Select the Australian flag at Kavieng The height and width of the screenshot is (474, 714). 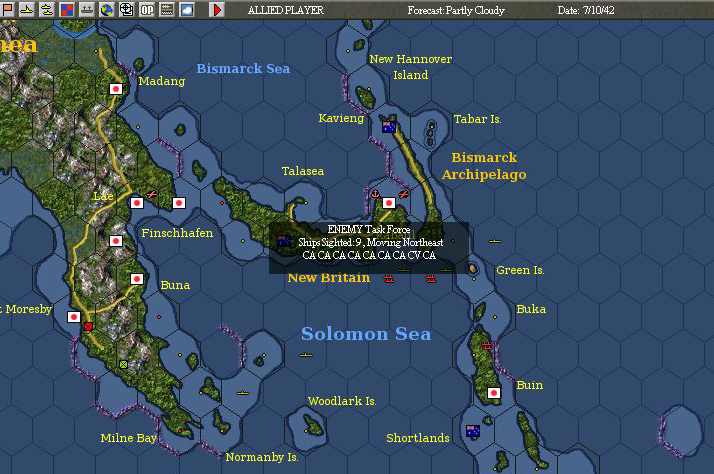tap(389, 127)
